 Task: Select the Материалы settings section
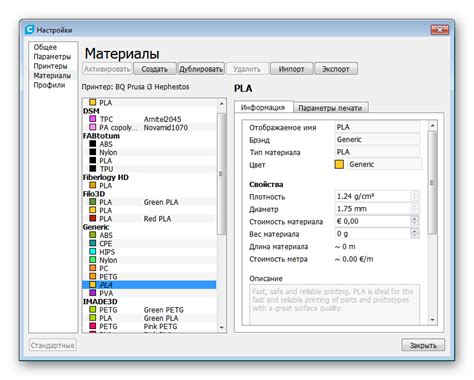(52, 75)
